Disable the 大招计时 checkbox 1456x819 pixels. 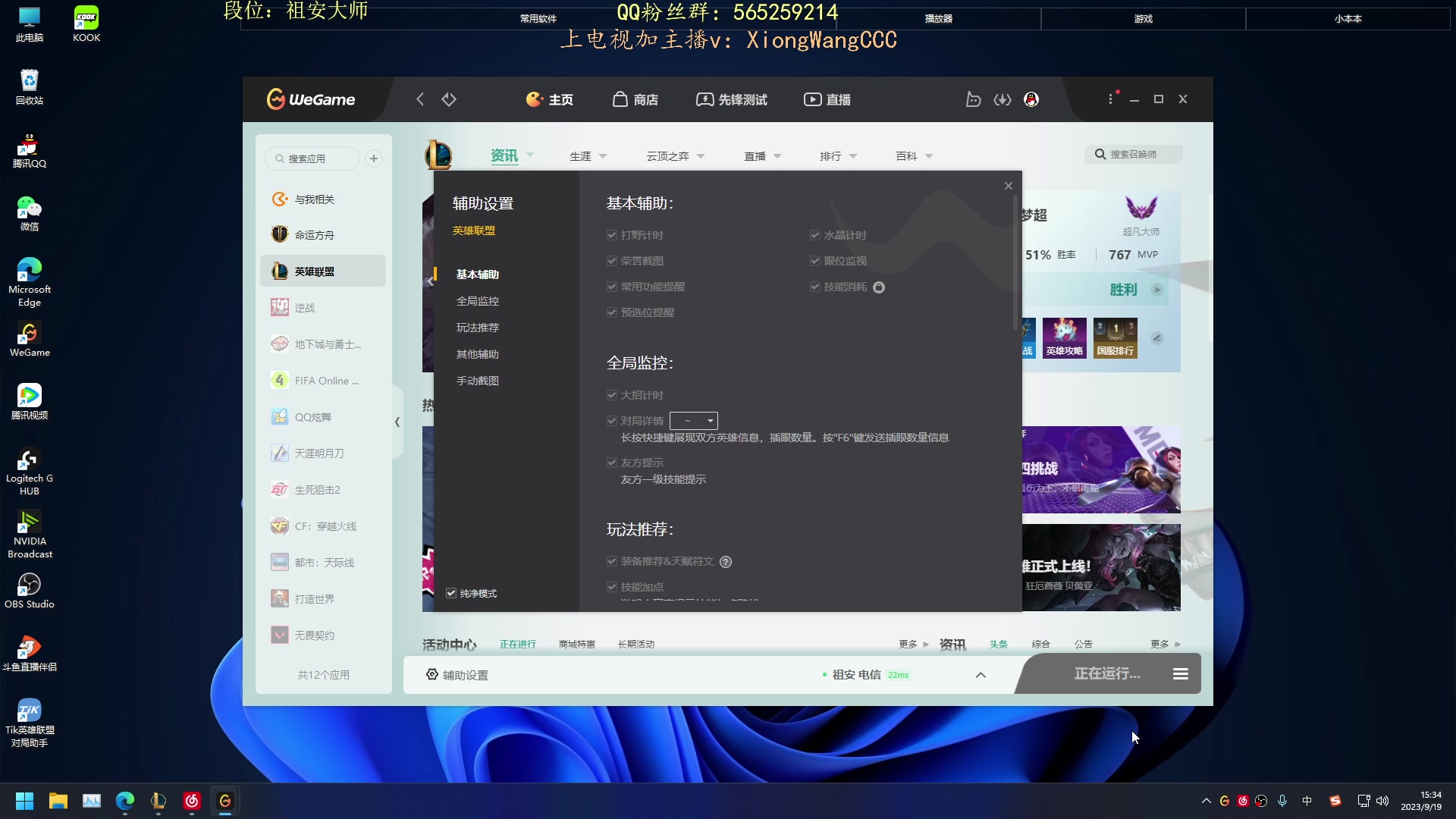pyautogui.click(x=612, y=394)
